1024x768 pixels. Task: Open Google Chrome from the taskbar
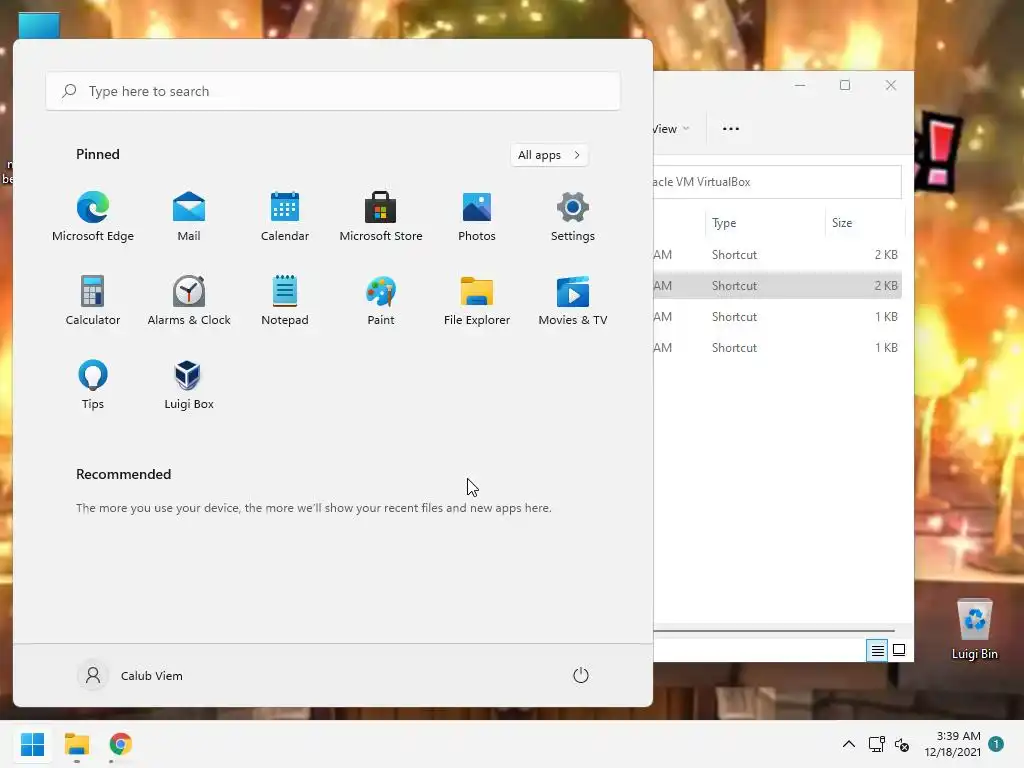[120, 744]
